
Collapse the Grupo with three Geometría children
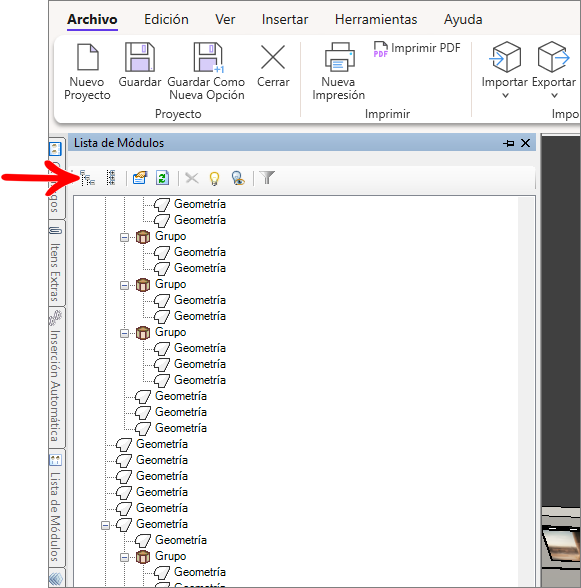coord(124,333)
